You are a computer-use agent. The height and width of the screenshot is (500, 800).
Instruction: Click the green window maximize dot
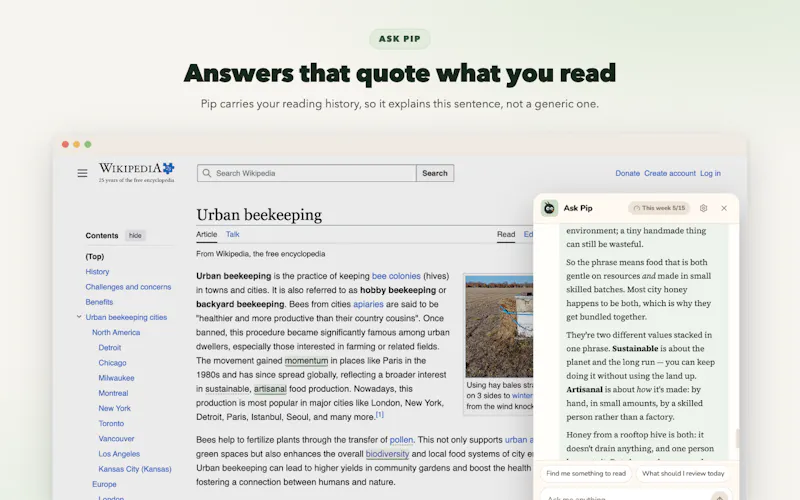(88, 144)
